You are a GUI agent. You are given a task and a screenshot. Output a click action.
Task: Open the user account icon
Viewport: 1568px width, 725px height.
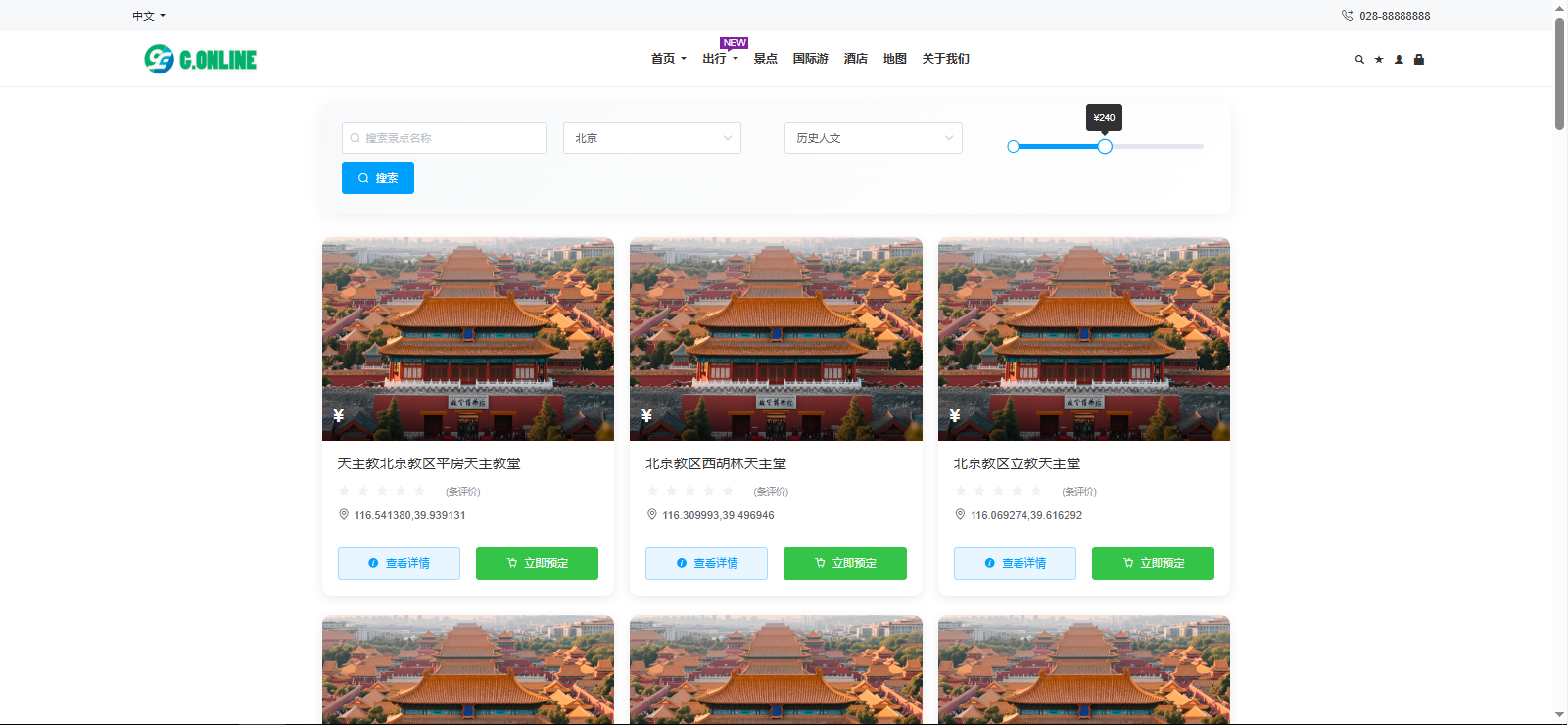[1399, 59]
